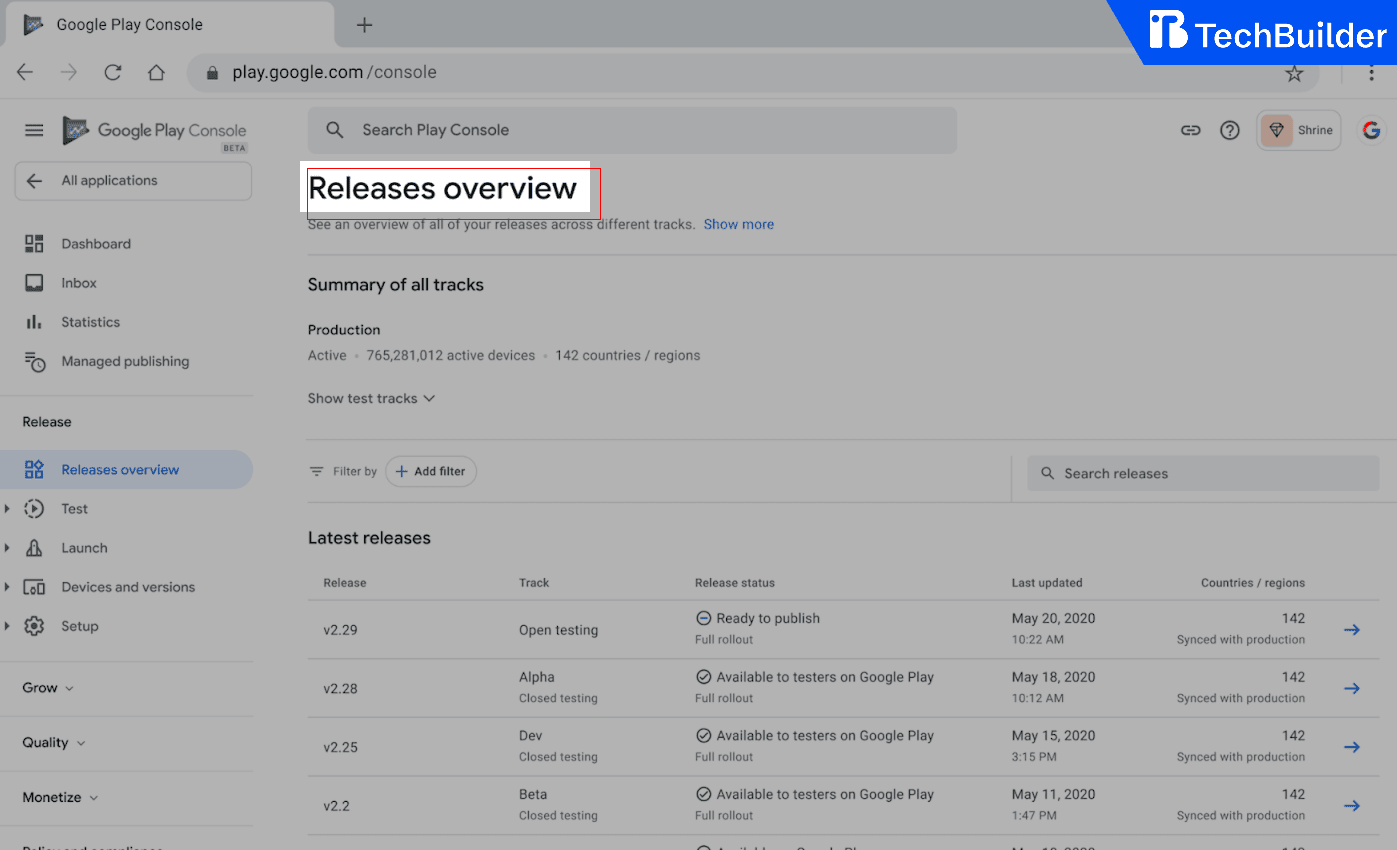Open the v2.29 release details arrow
The height and width of the screenshot is (850, 1397).
[1352, 629]
